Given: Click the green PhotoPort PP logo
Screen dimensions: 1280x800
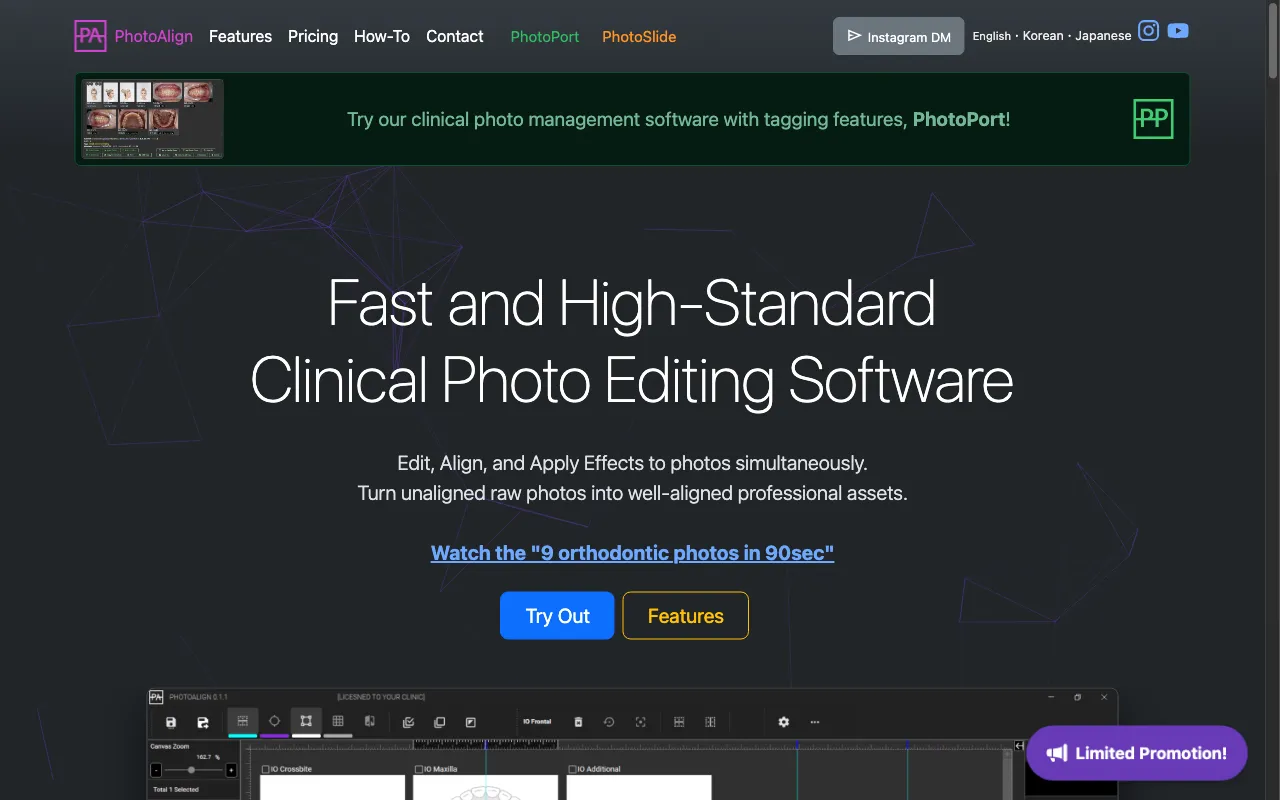Looking at the screenshot, I should point(1153,119).
